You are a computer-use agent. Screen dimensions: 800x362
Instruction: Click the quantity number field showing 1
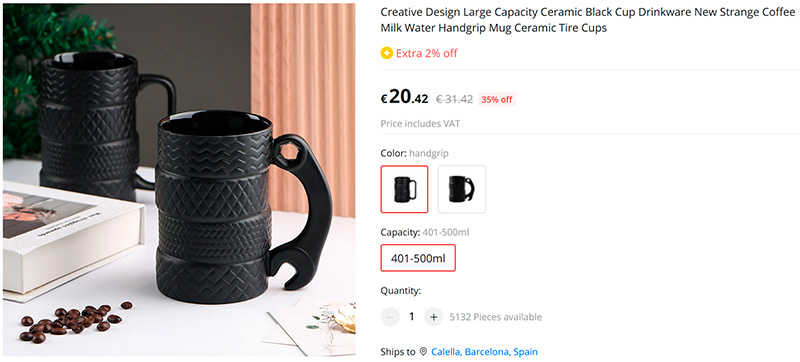coord(412,317)
